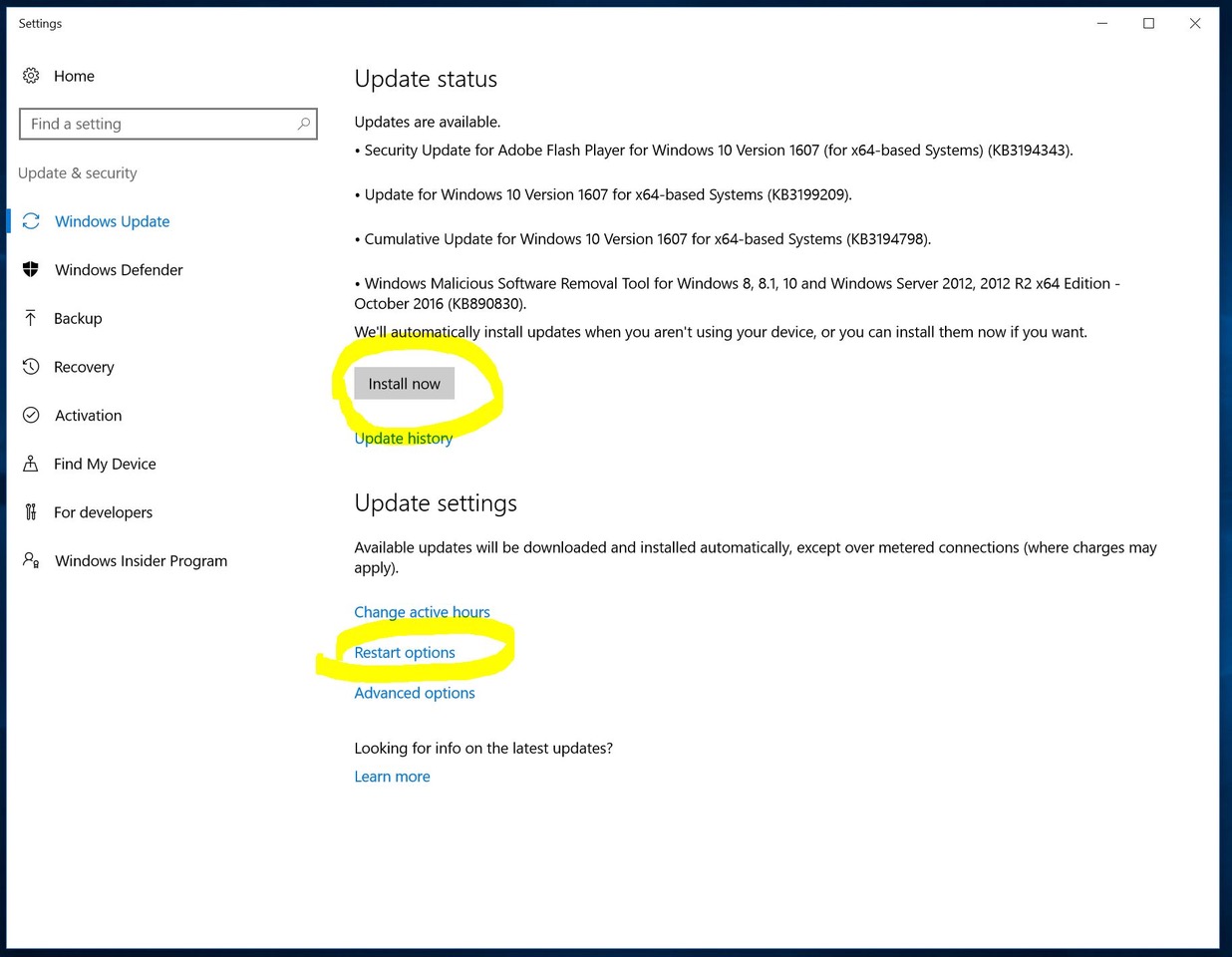Click the search magnifier icon
The height and width of the screenshot is (957, 1232).
point(303,124)
